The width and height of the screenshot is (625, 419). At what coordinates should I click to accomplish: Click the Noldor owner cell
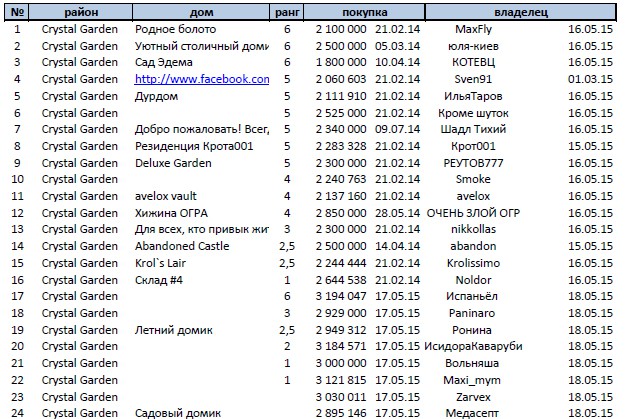473,280
